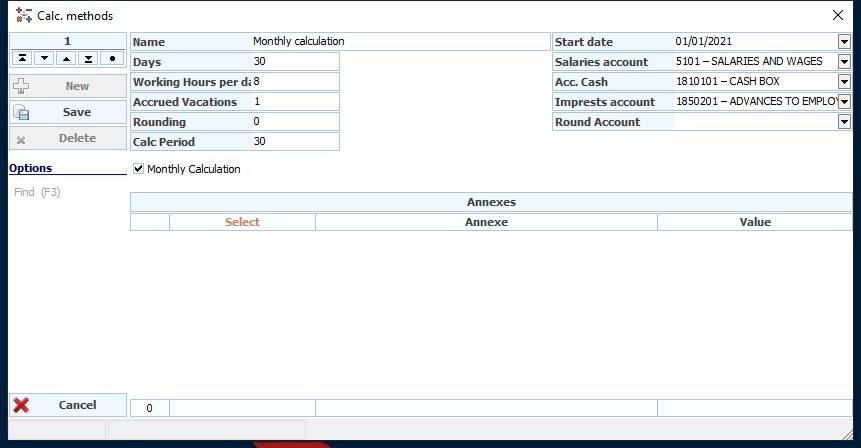The width and height of the screenshot is (861, 448).
Task: Click the Working Hours per day field
Action: (295, 82)
